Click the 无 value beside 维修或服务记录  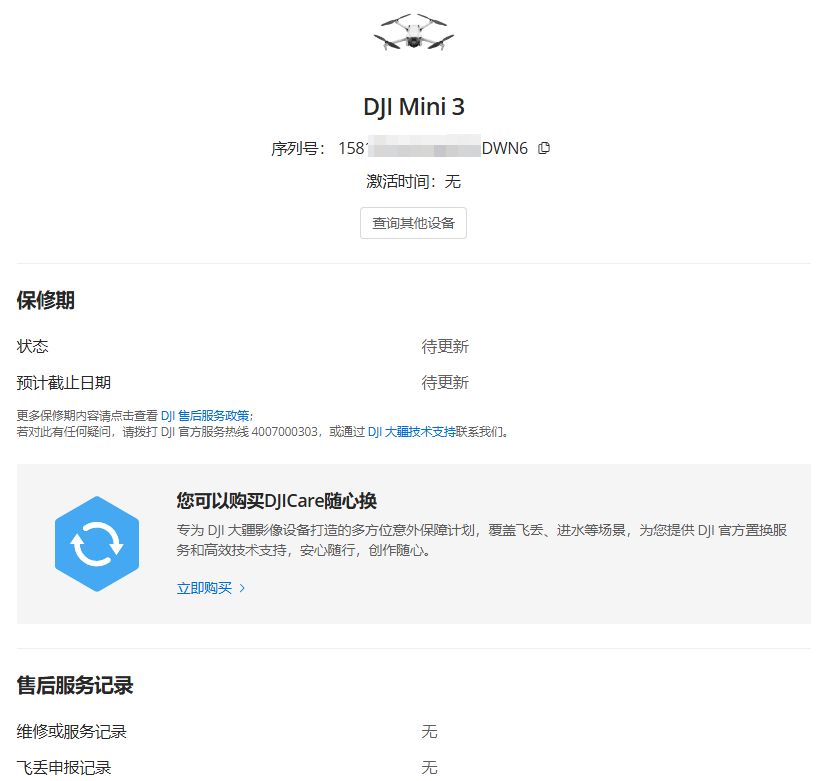[429, 732]
